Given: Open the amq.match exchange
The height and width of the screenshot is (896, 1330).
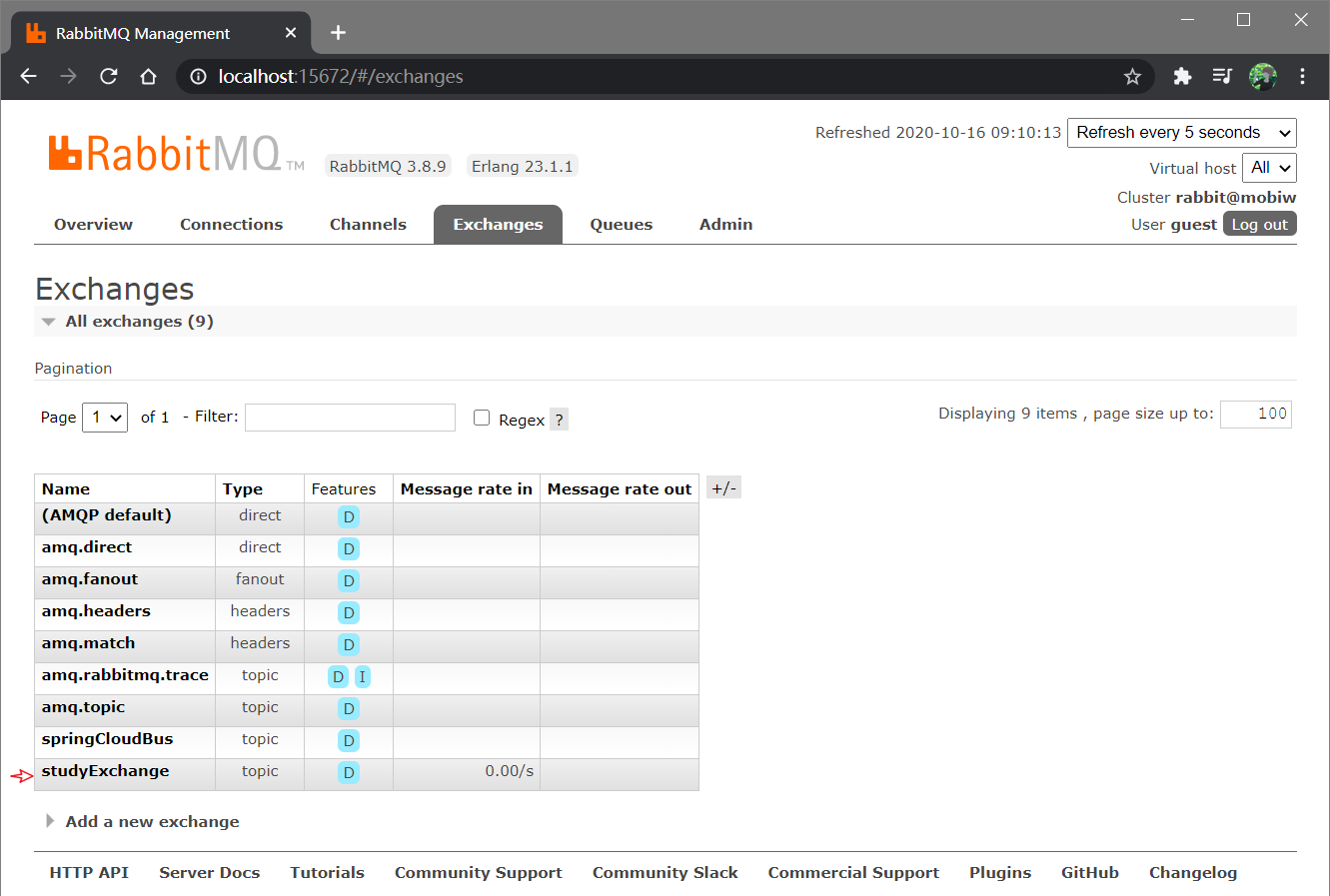Looking at the screenshot, I should click(88, 643).
